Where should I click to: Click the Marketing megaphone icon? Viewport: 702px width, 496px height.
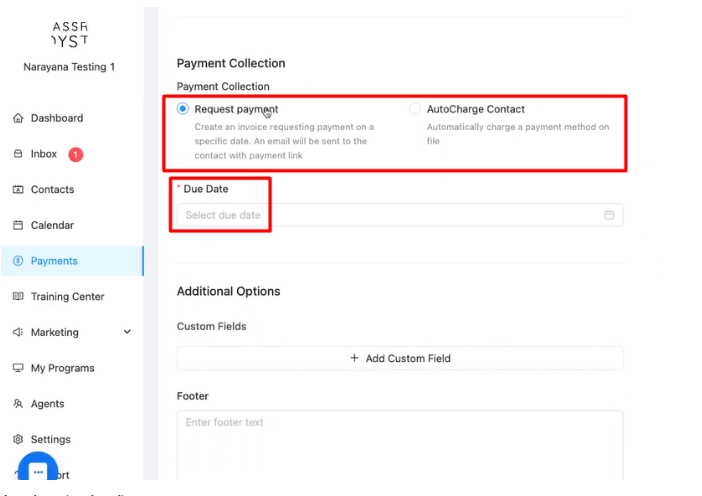pos(18,333)
